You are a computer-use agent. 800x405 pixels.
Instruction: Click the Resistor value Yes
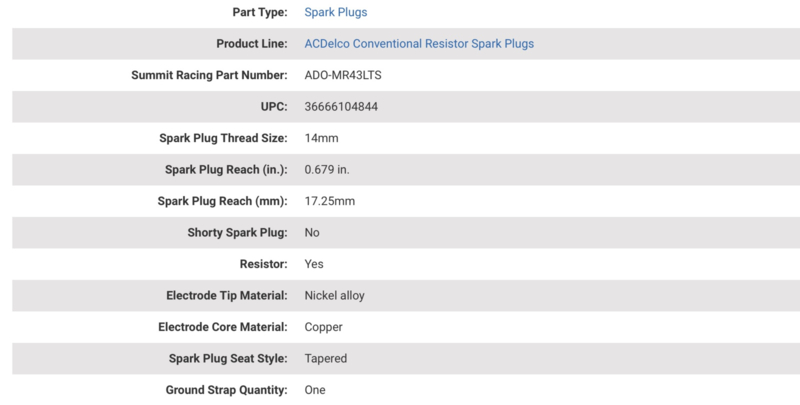(314, 264)
